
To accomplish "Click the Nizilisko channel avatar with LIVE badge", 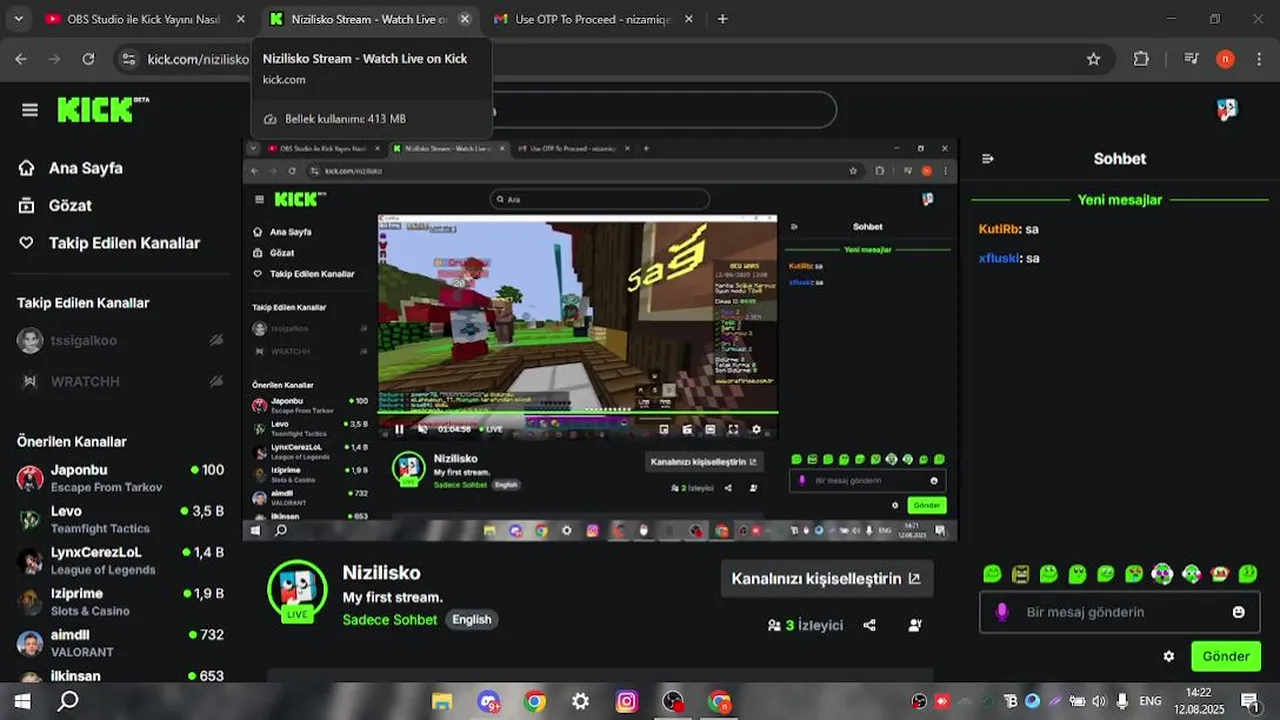I will 297,590.
